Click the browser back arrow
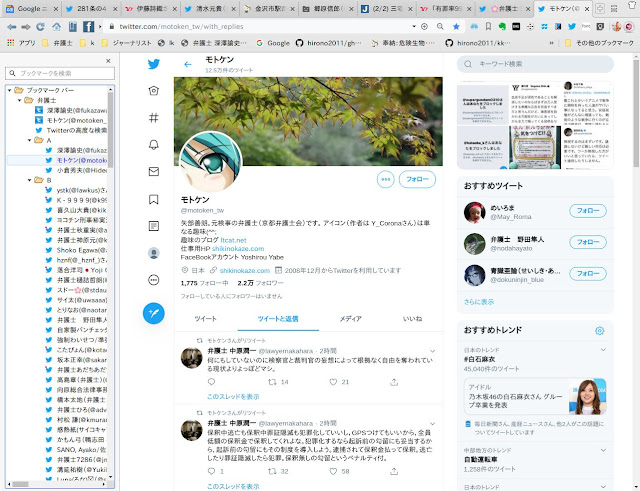 12,27
